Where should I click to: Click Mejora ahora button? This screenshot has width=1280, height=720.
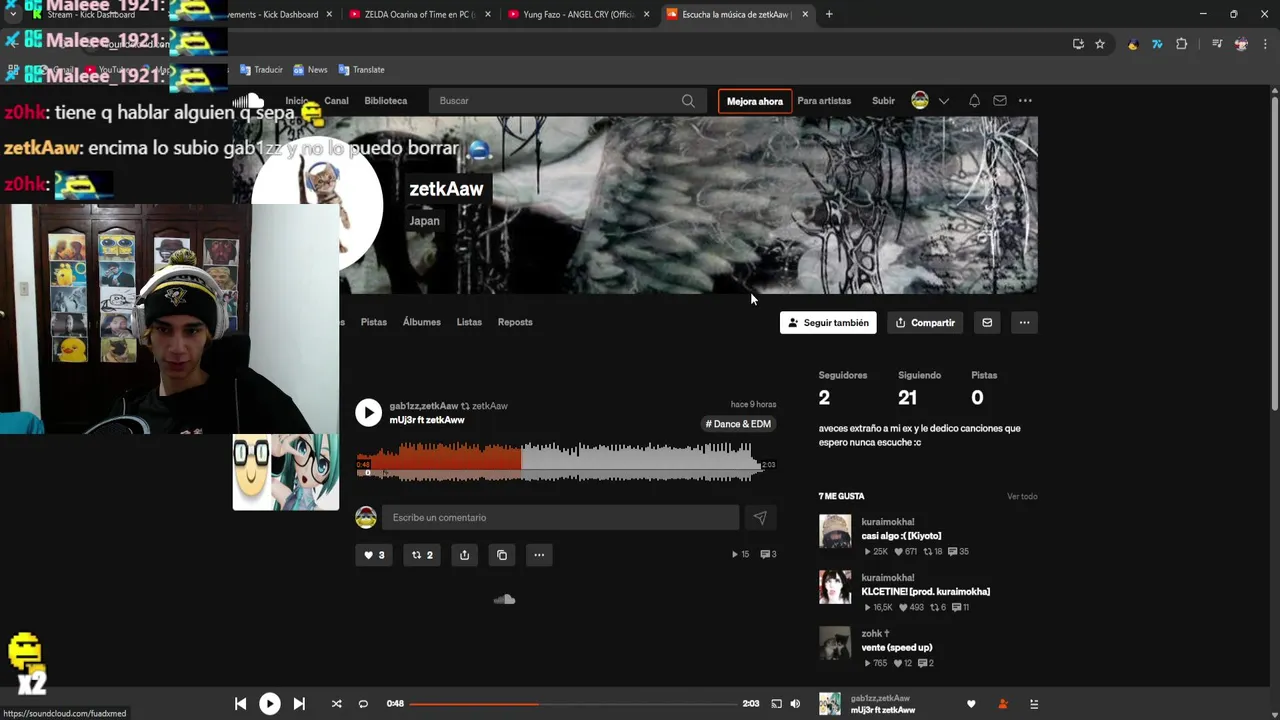coord(755,101)
